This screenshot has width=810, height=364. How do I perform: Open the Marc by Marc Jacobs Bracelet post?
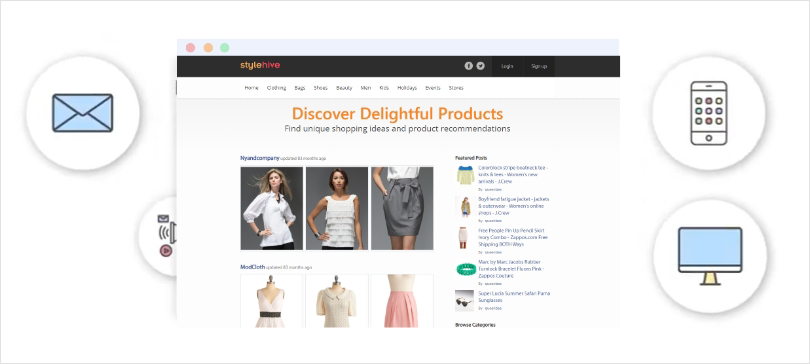[511, 268]
